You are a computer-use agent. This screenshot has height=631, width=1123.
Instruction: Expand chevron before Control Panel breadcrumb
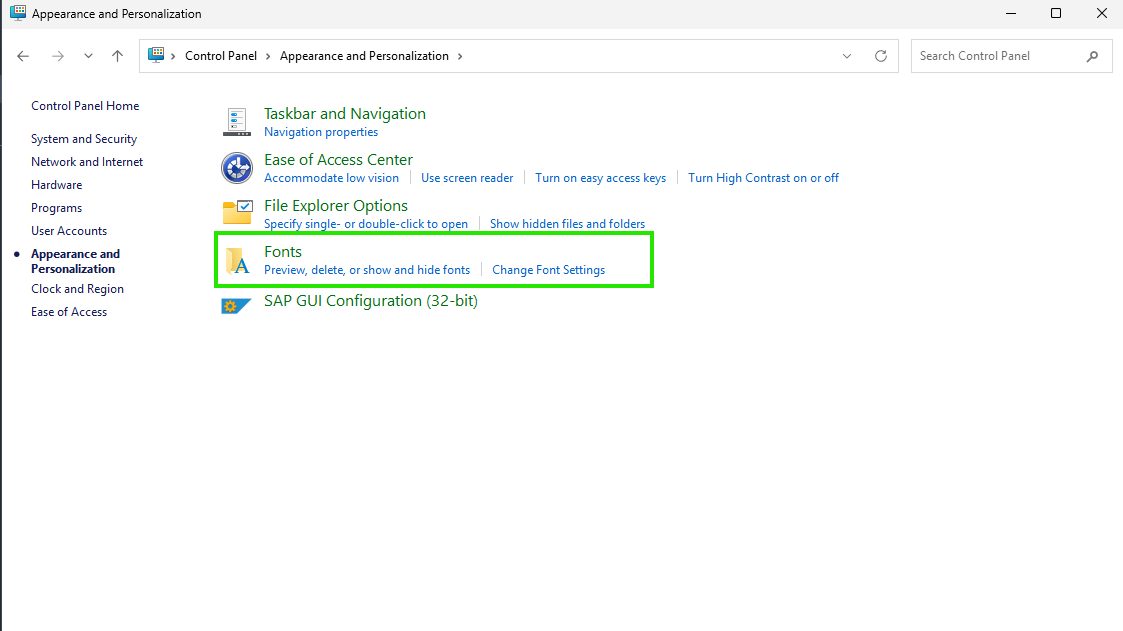(173, 56)
